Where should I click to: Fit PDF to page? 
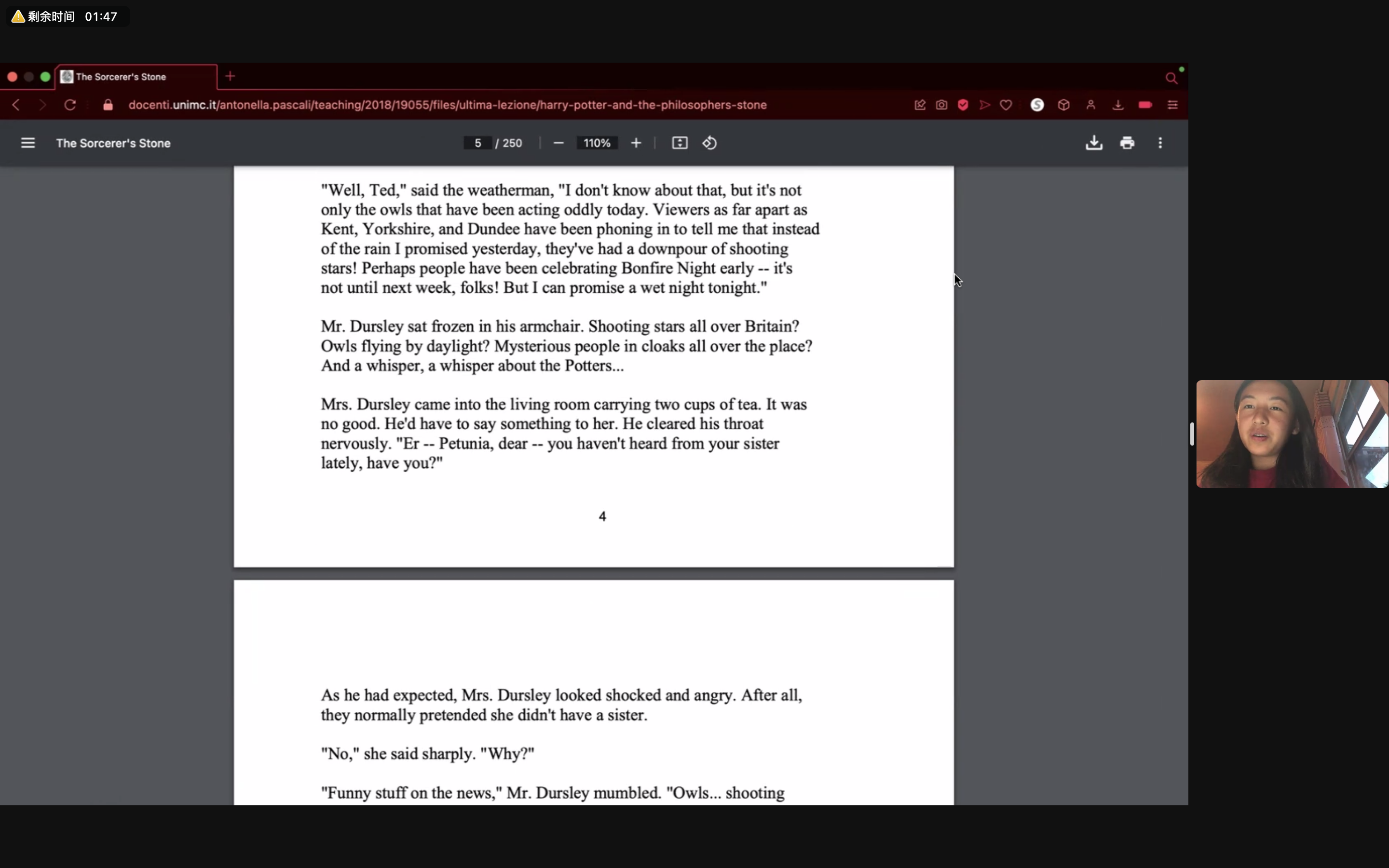pos(680,143)
